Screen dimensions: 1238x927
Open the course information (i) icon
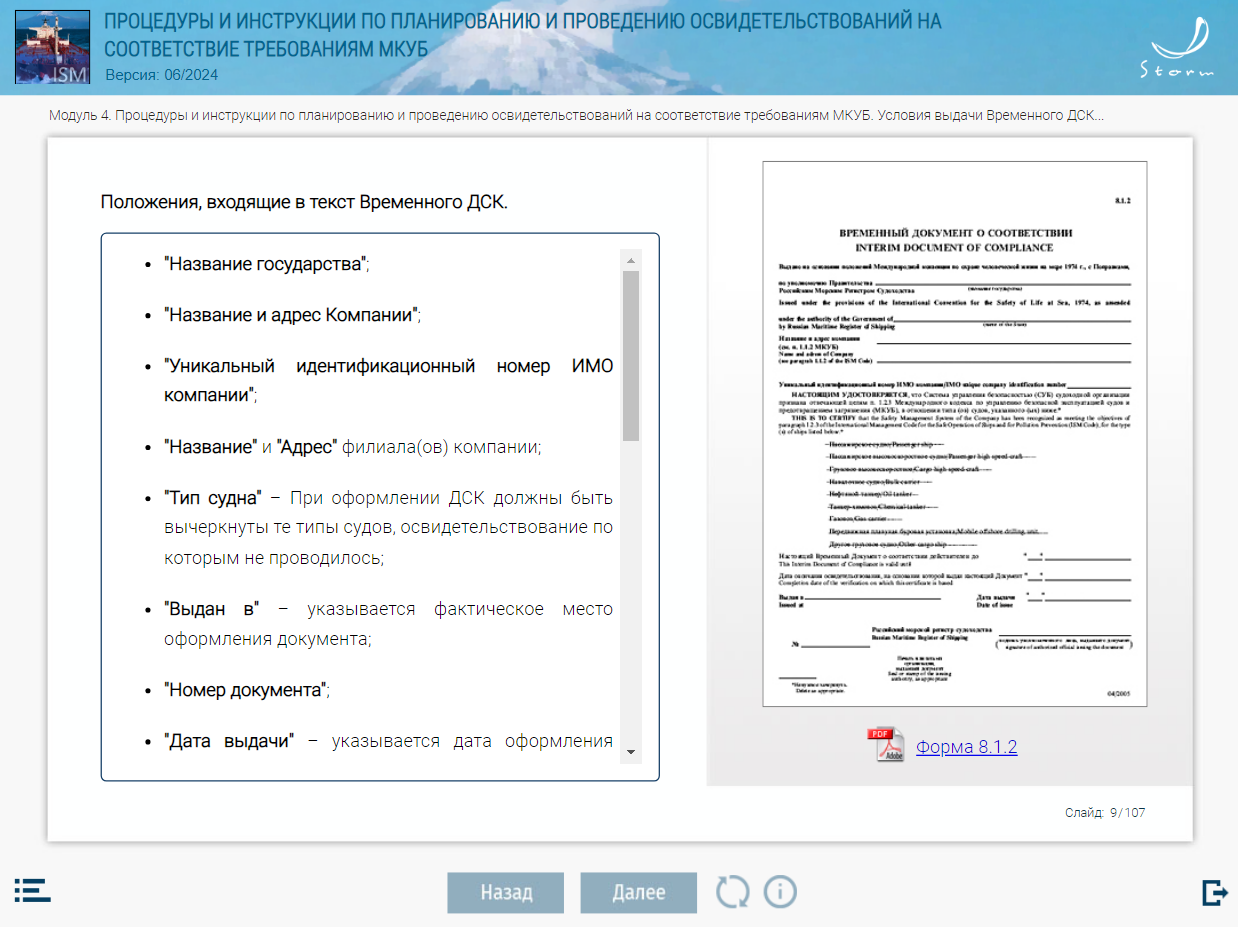[x=780, y=891]
